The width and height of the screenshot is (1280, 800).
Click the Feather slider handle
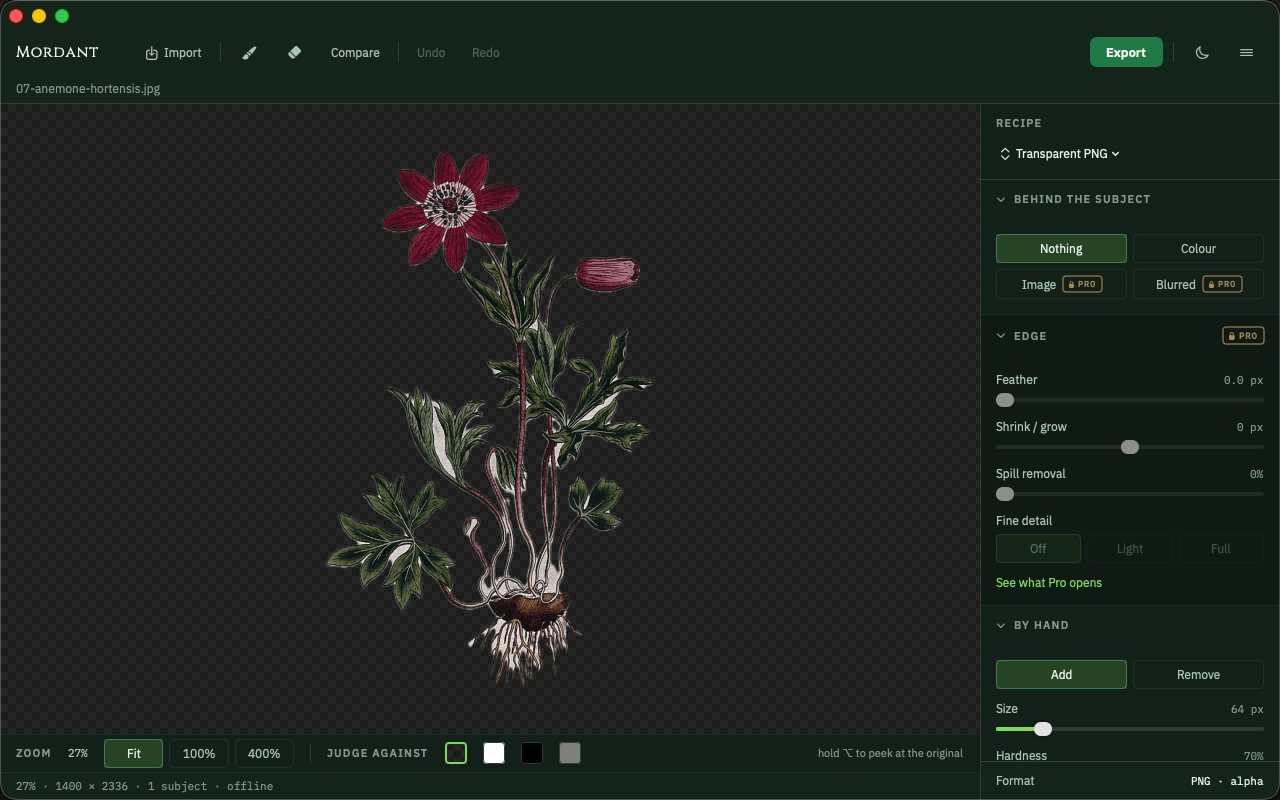click(1005, 400)
